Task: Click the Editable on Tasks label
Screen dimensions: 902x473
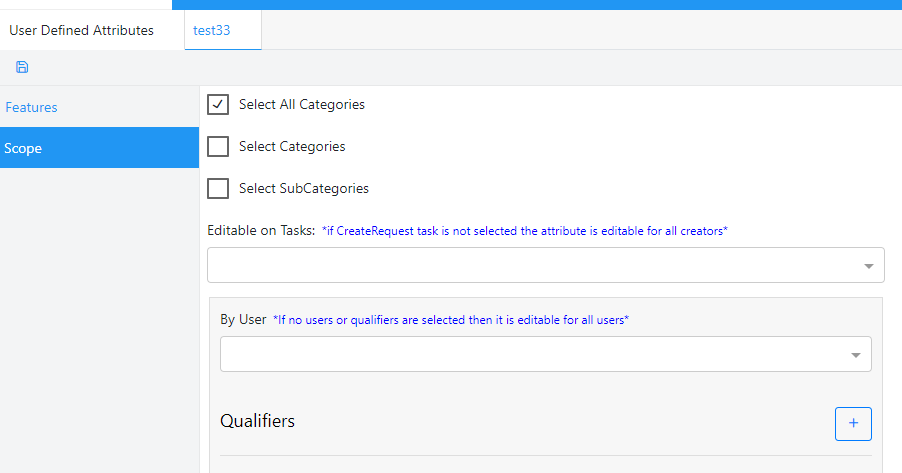Action: 261,230
